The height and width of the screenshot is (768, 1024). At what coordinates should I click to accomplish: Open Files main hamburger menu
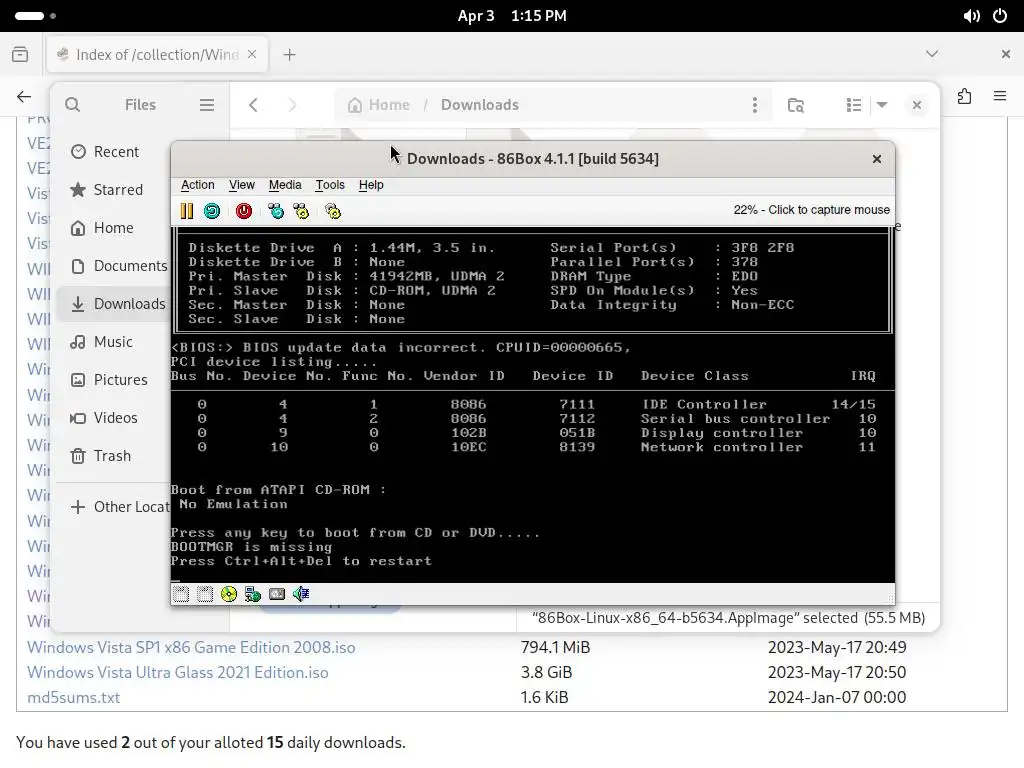(207, 104)
